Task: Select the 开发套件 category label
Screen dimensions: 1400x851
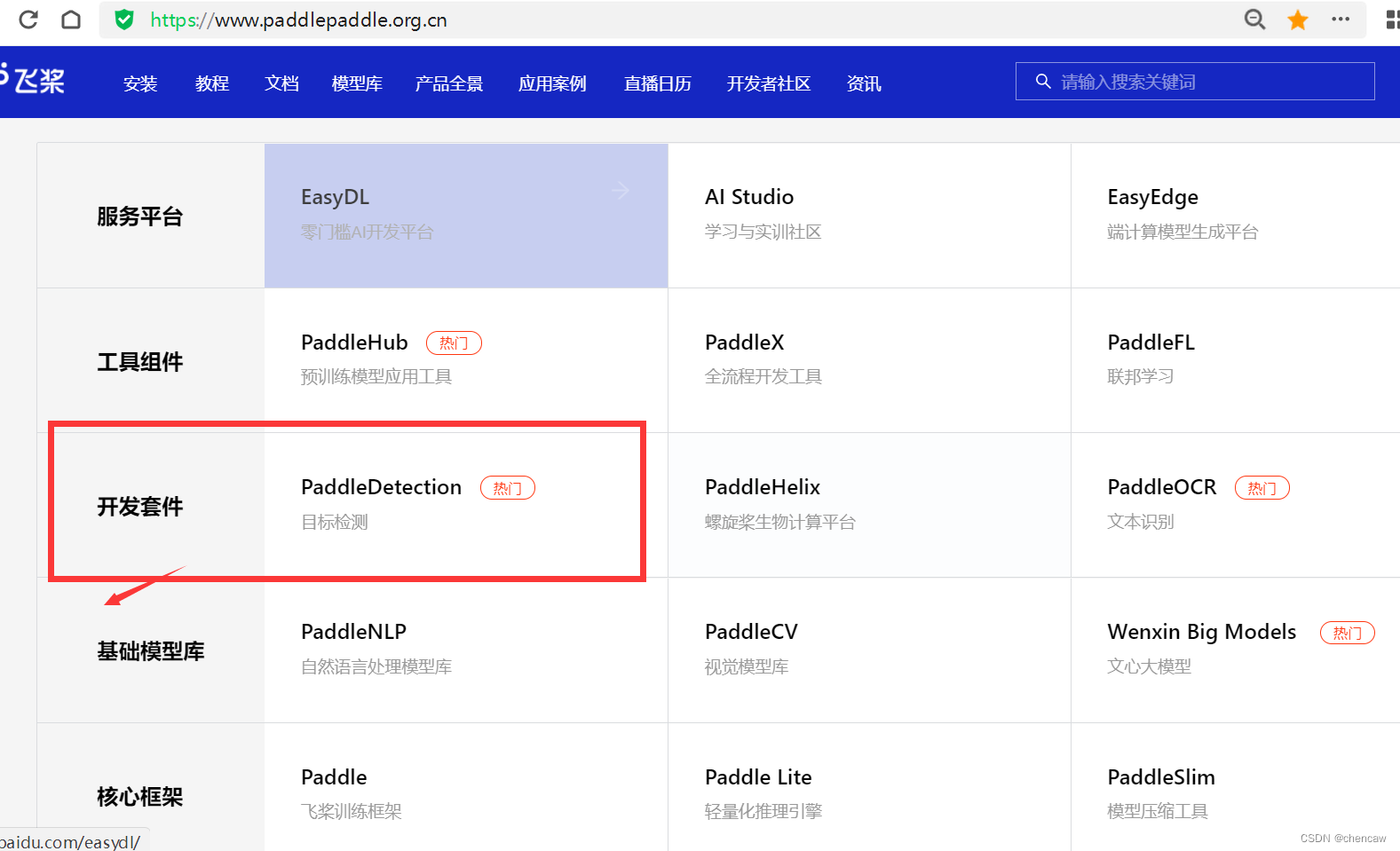Action: pyautogui.click(x=140, y=507)
